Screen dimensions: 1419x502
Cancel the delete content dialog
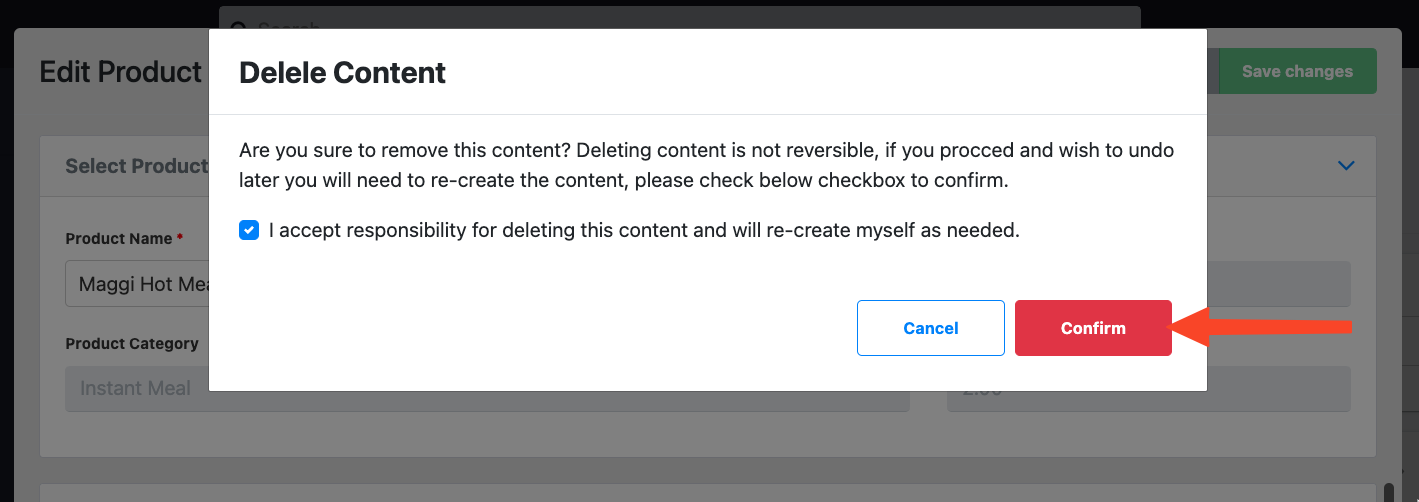931,328
